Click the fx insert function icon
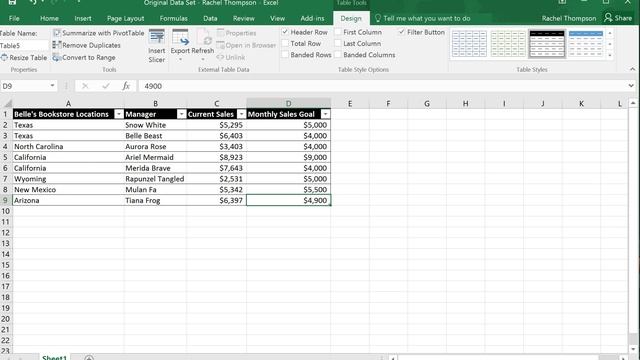 coord(126,86)
